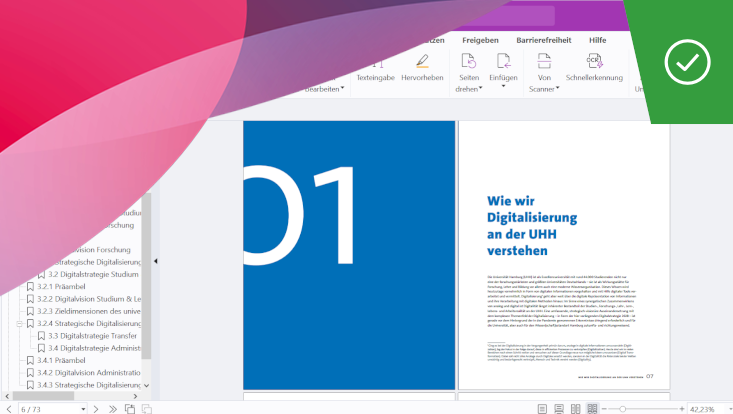Screen dimensions: 733x414
Task: Open the Barrierefreiheit ribbon tab
Action: 544,40
